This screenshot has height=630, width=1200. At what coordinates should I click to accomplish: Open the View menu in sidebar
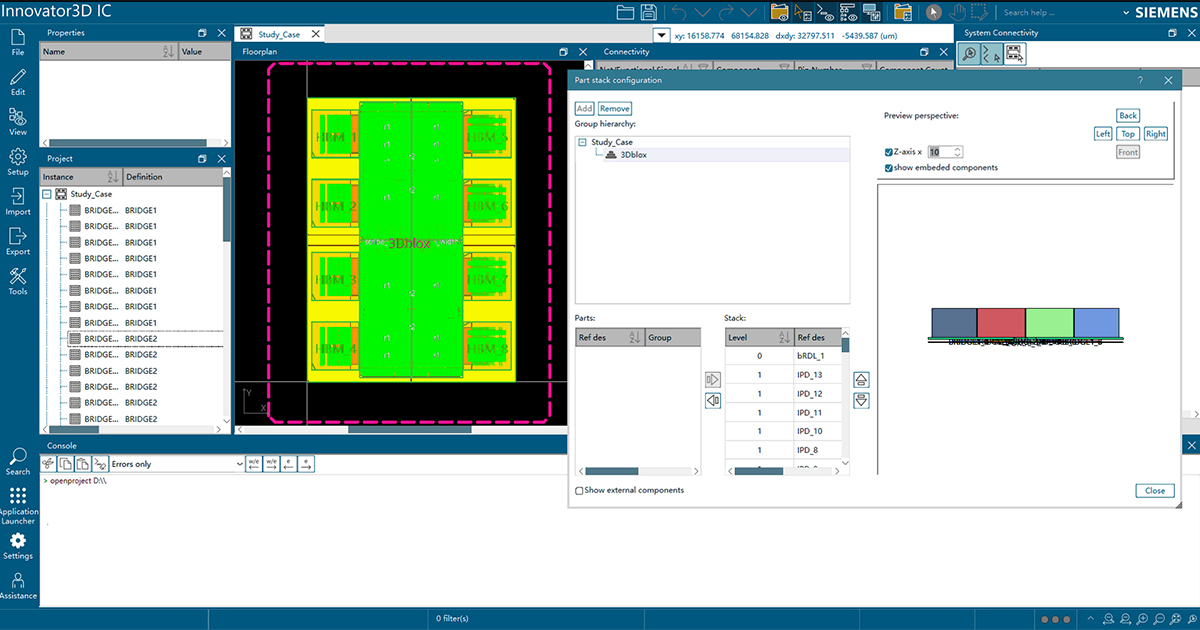(x=18, y=122)
